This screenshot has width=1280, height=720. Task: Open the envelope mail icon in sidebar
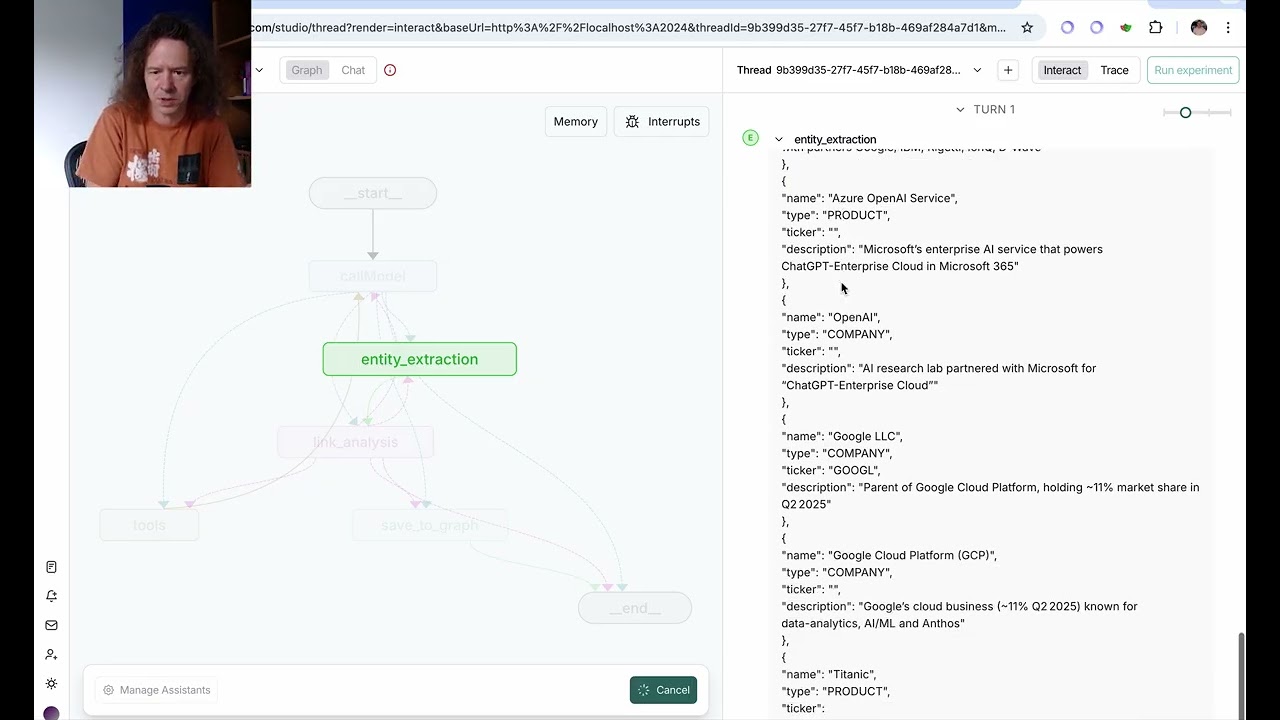(51, 625)
